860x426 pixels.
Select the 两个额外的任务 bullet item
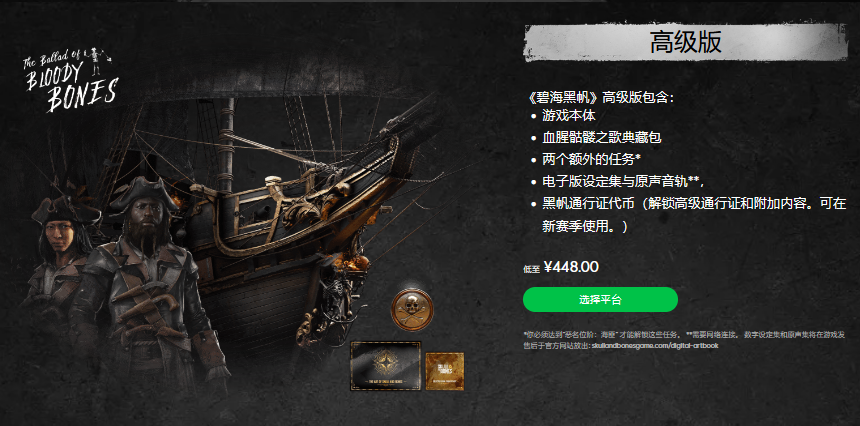point(592,160)
